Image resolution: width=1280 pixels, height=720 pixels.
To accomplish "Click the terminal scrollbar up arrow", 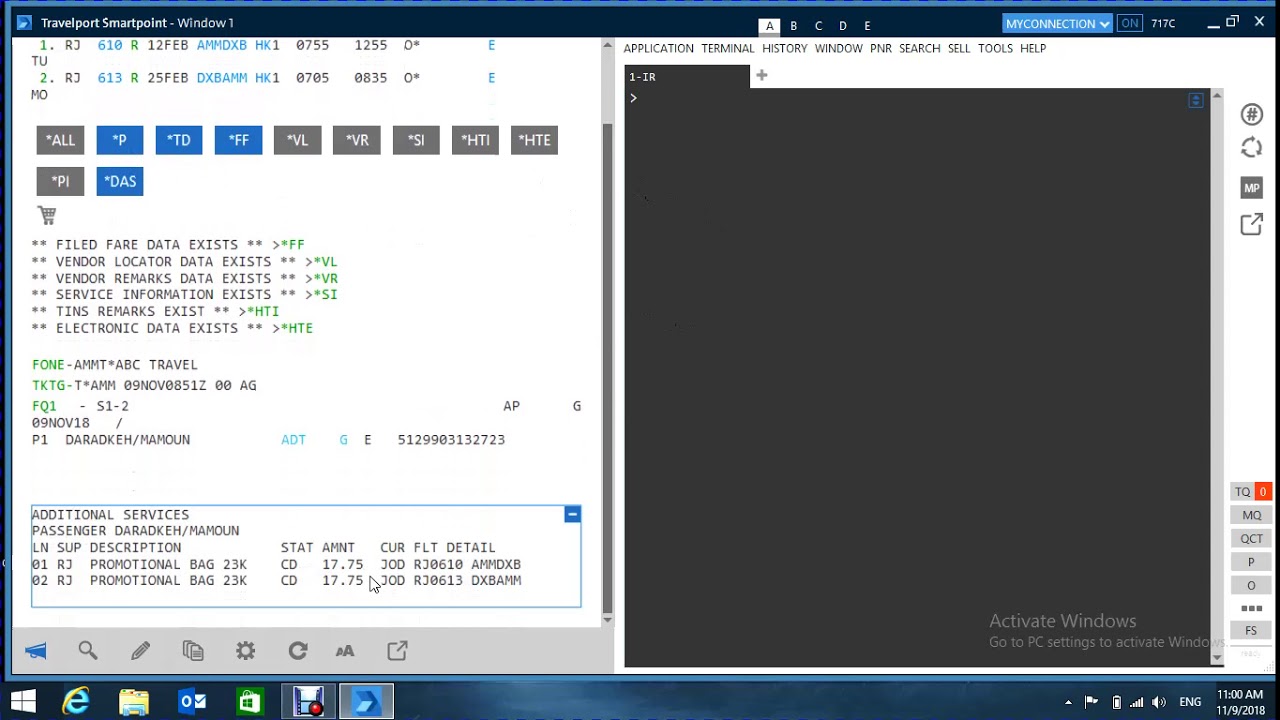I will (x=1217, y=96).
